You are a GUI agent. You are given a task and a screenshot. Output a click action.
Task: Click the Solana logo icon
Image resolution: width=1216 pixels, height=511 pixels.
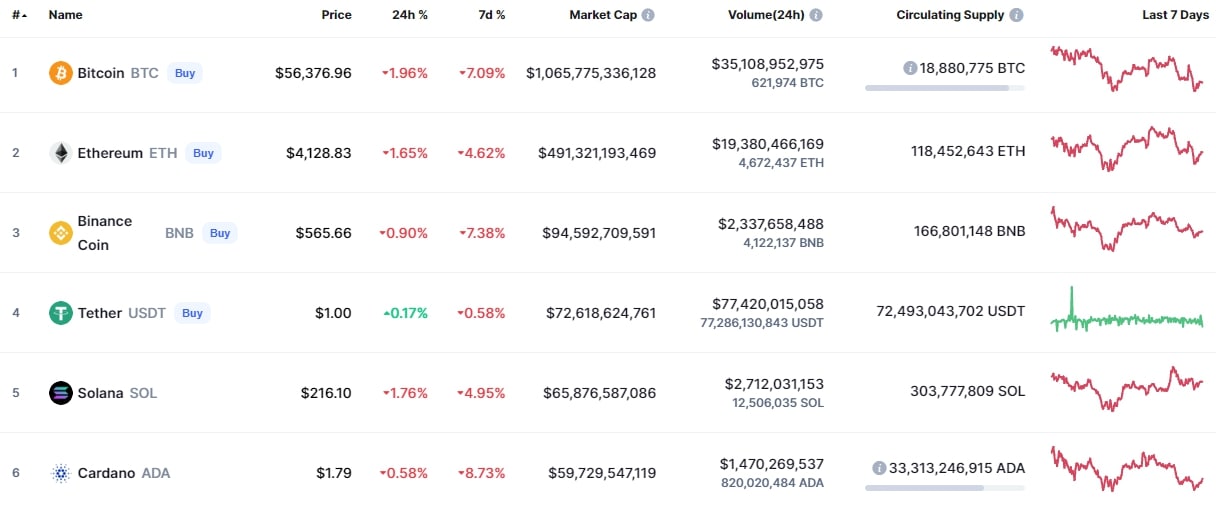pyautogui.click(x=61, y=393)
